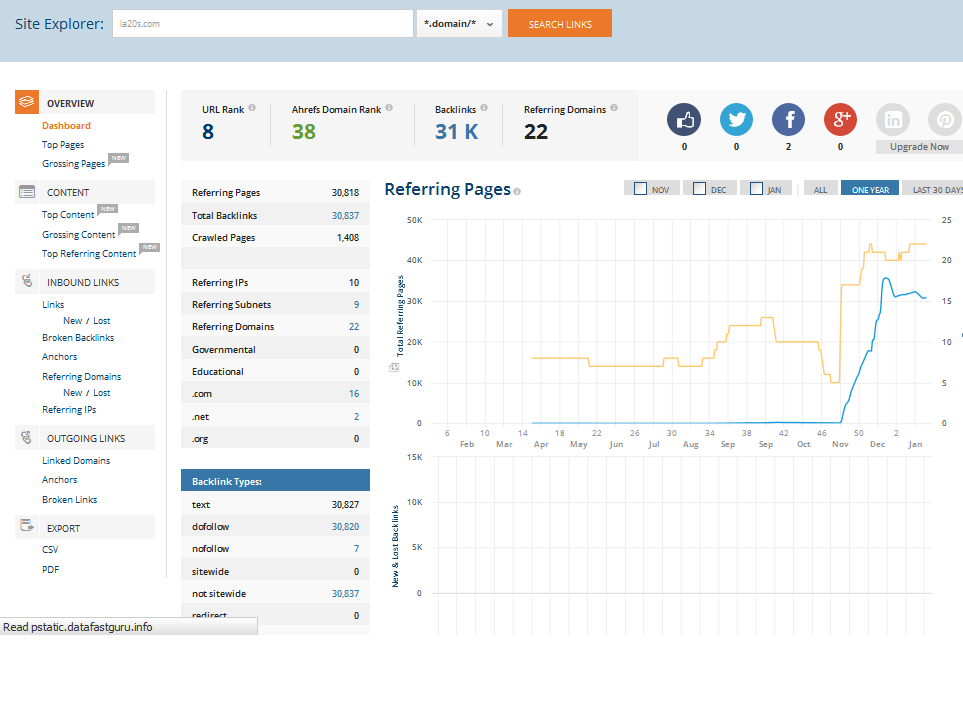Screen dimensions: 963x718
Task: Toggle the JAN checkbox
Action: pos(756,189)
